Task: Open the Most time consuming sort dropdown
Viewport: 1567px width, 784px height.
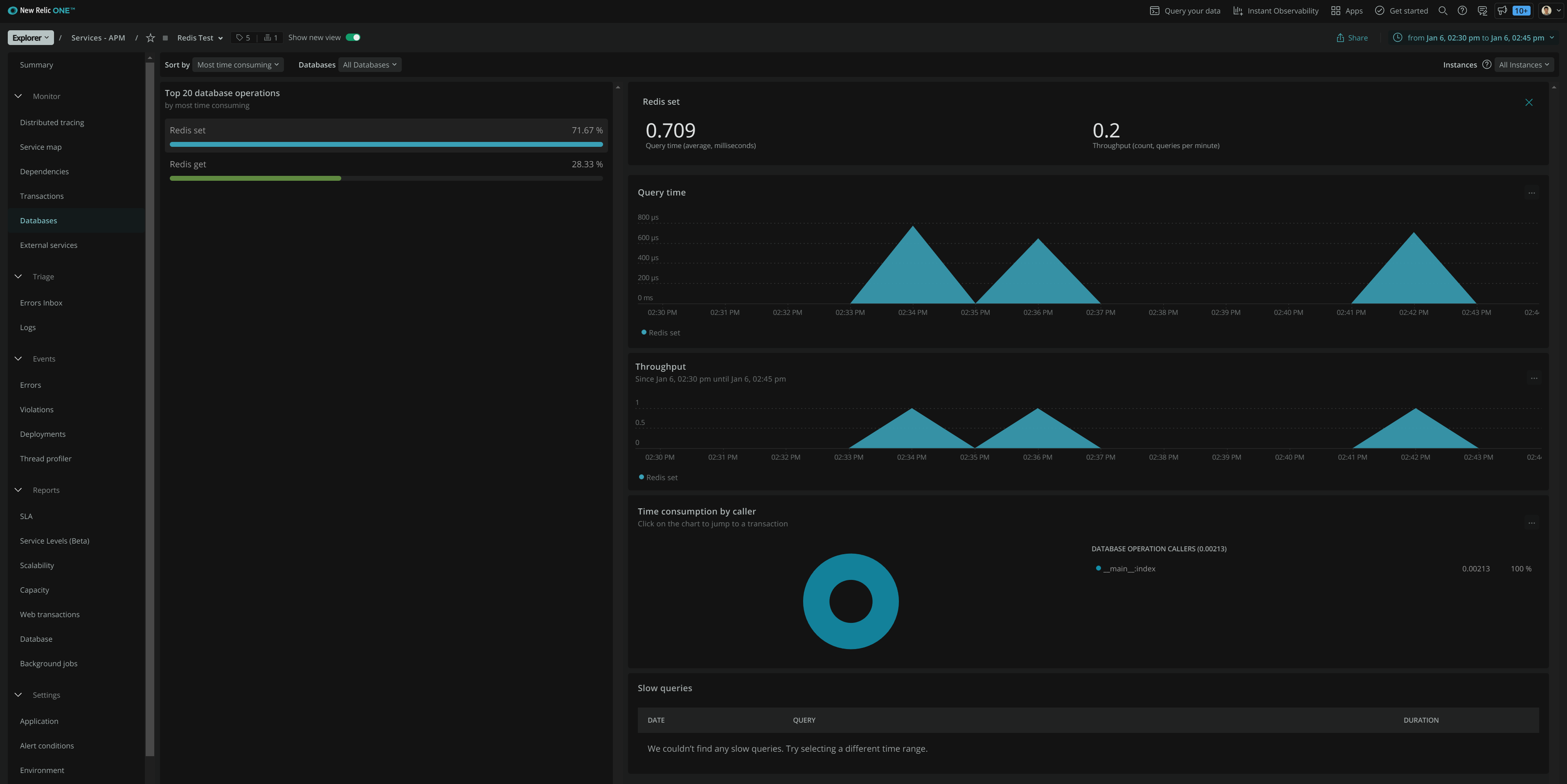Action: [238, 65]
